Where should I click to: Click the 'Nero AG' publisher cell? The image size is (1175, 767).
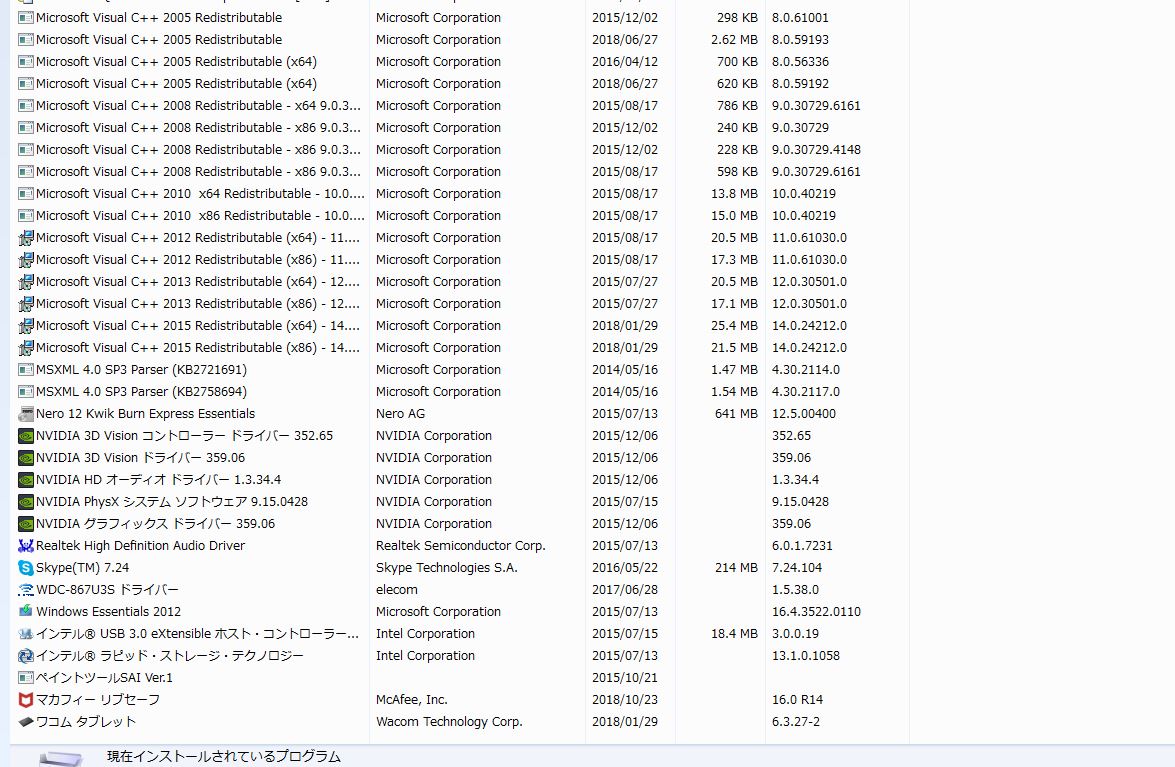pyautogui.click(x=400, y=413)
